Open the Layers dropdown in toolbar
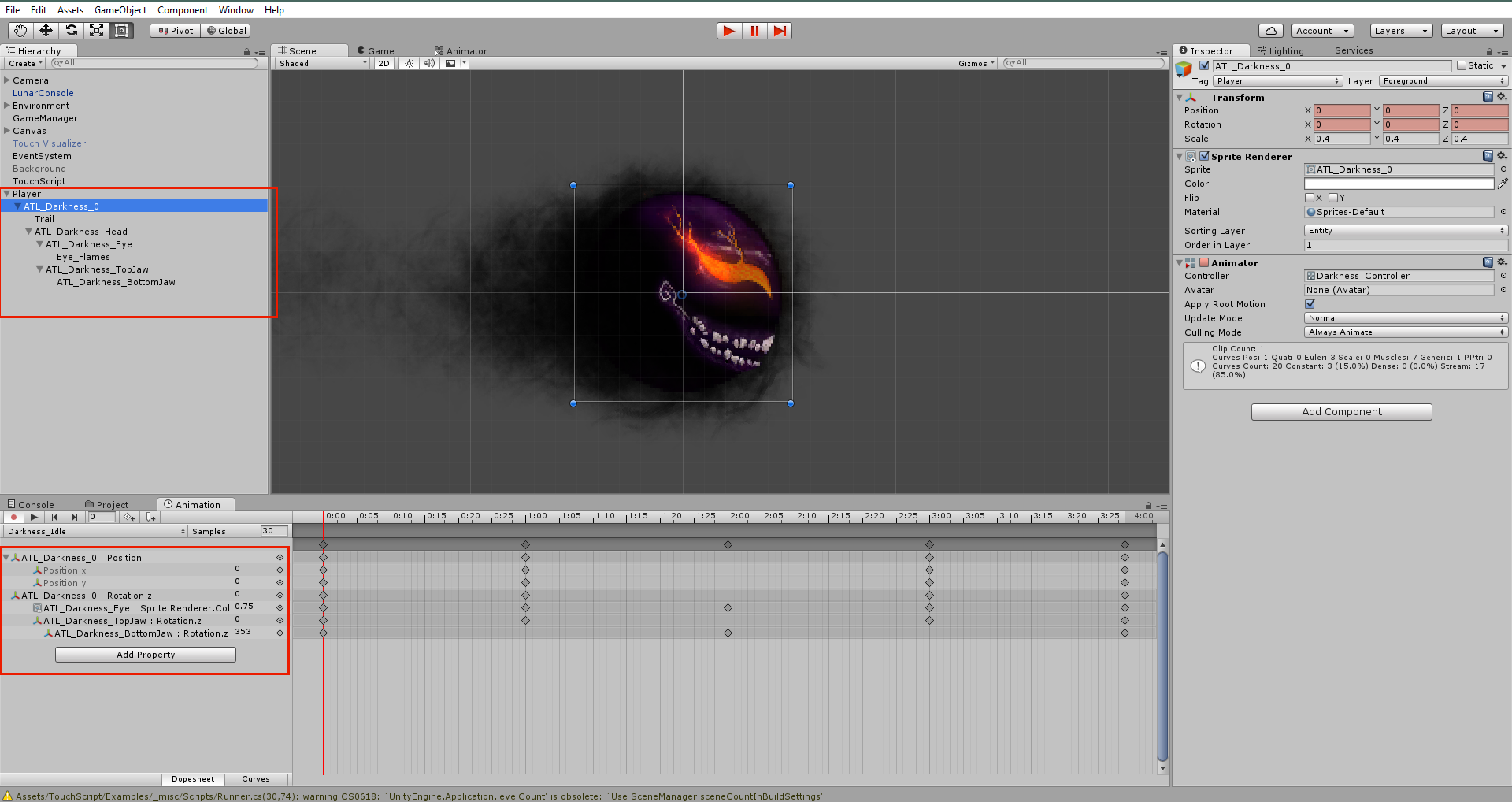This screenshot has height=802, width=1512. point(1400,31)
